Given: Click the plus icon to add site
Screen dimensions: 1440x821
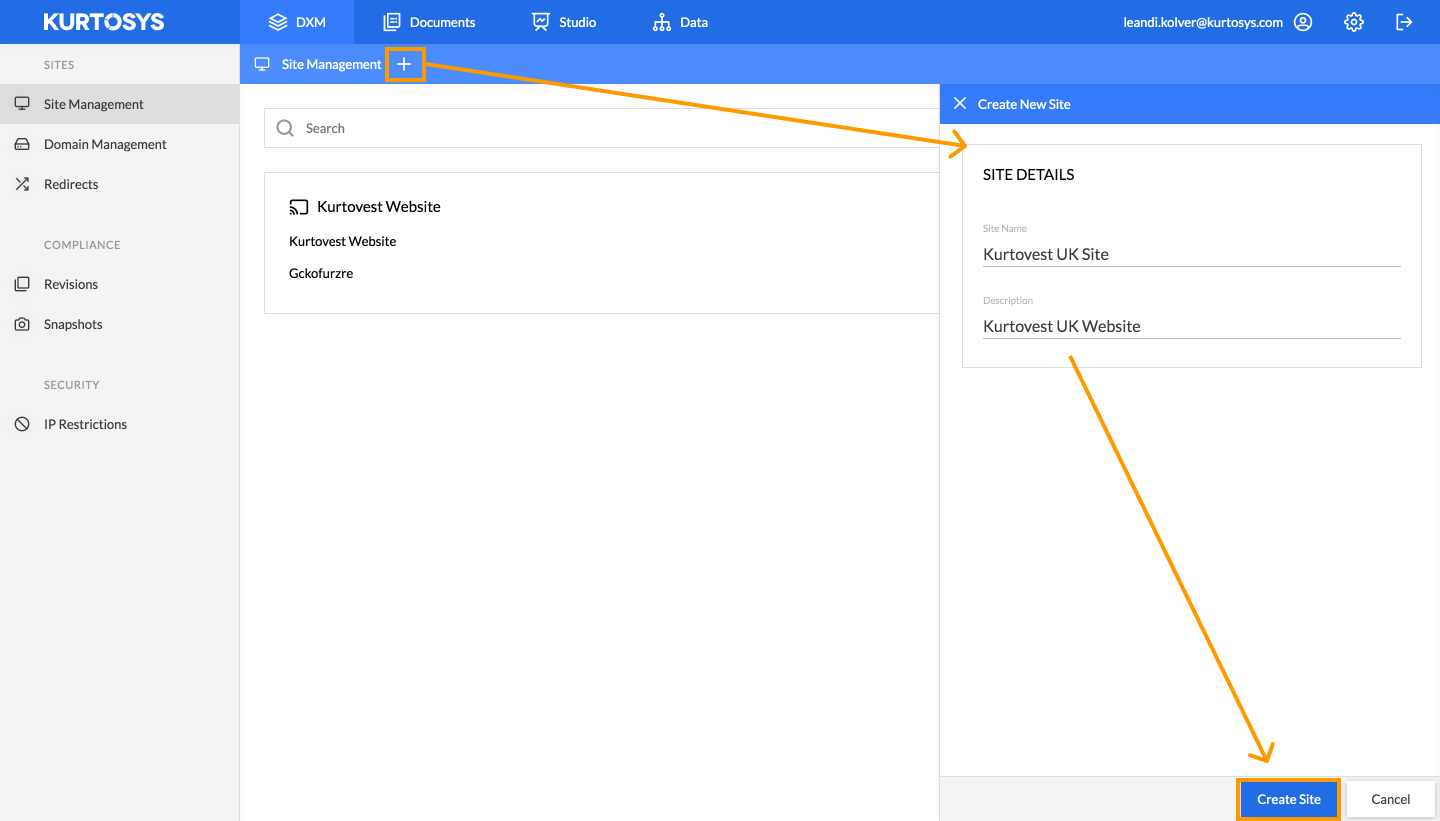Looking at the screenshot, I should coord(404,64).
